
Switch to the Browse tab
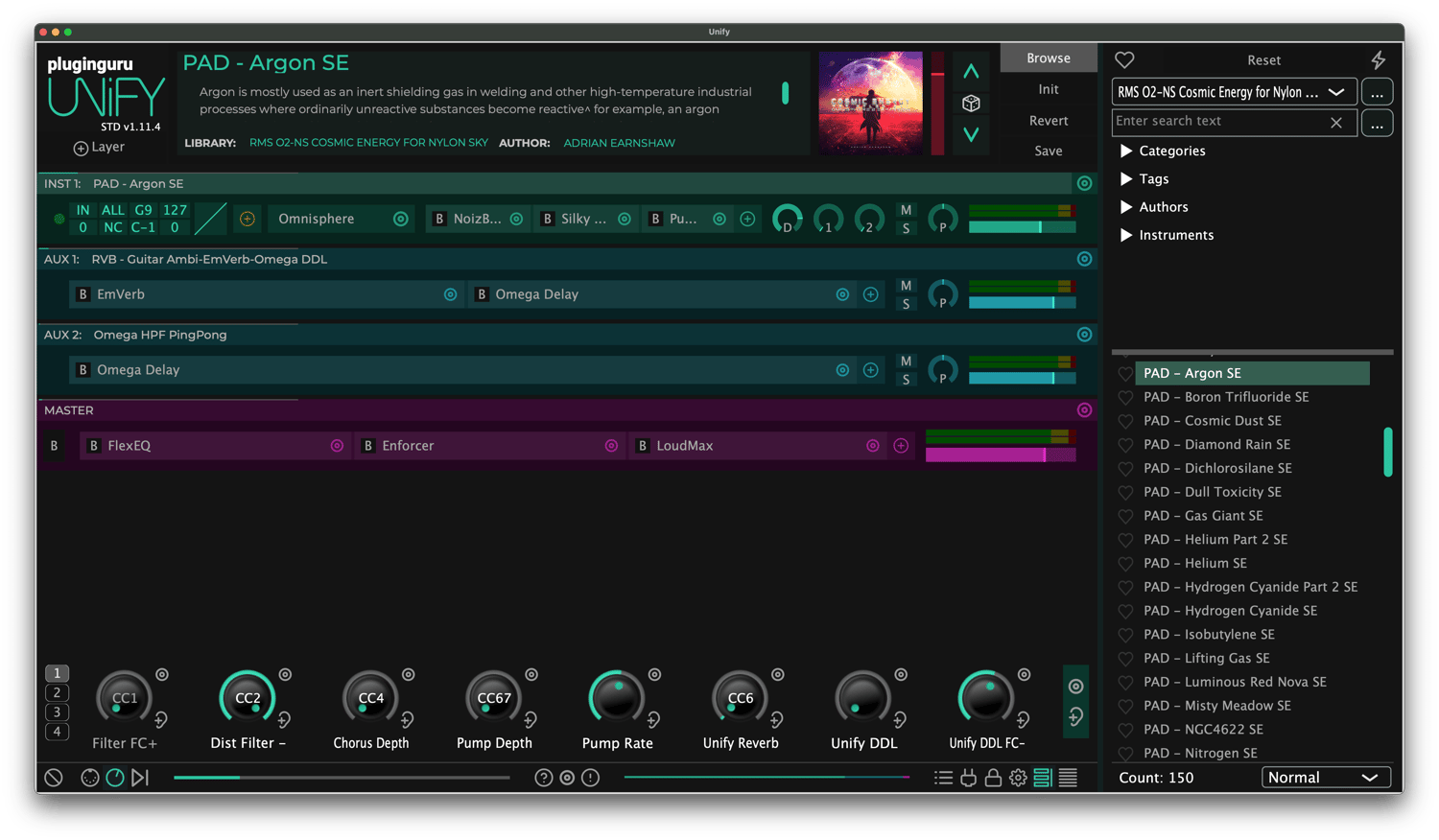(1048, 58)
